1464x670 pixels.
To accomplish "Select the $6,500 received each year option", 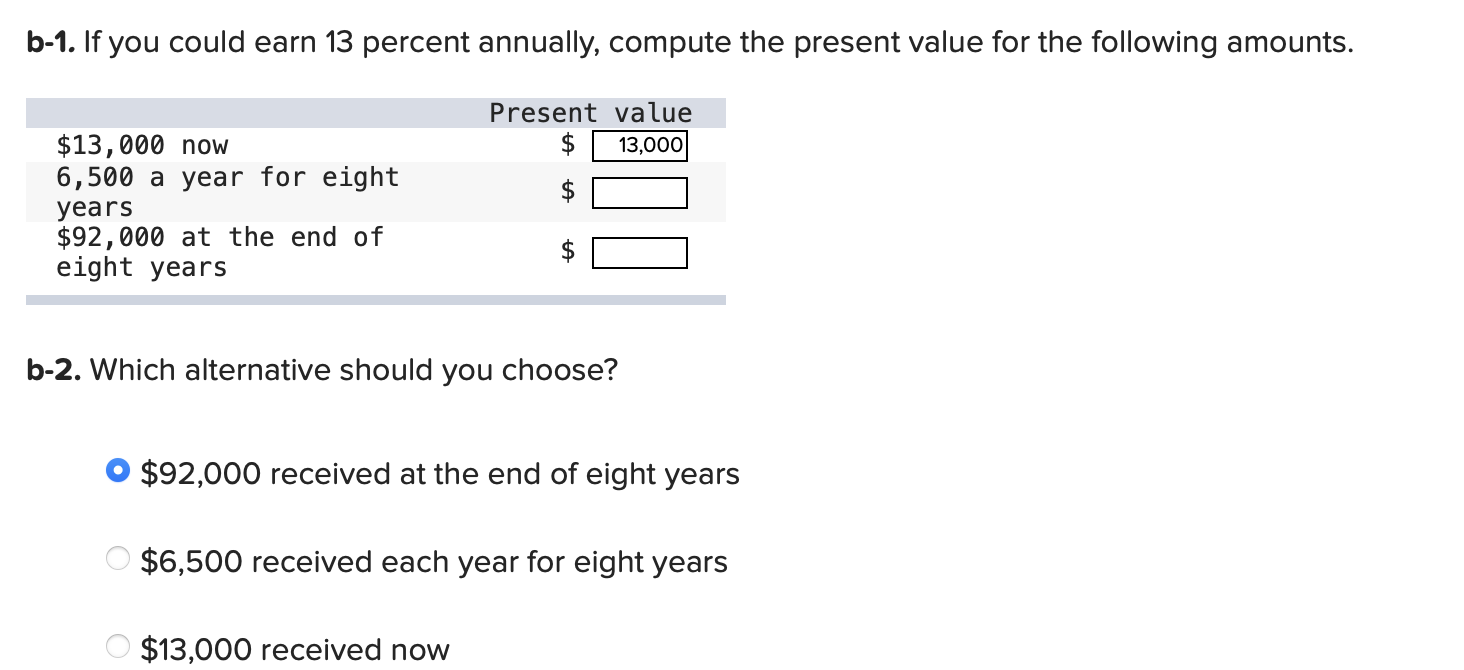I will point(117,560).
